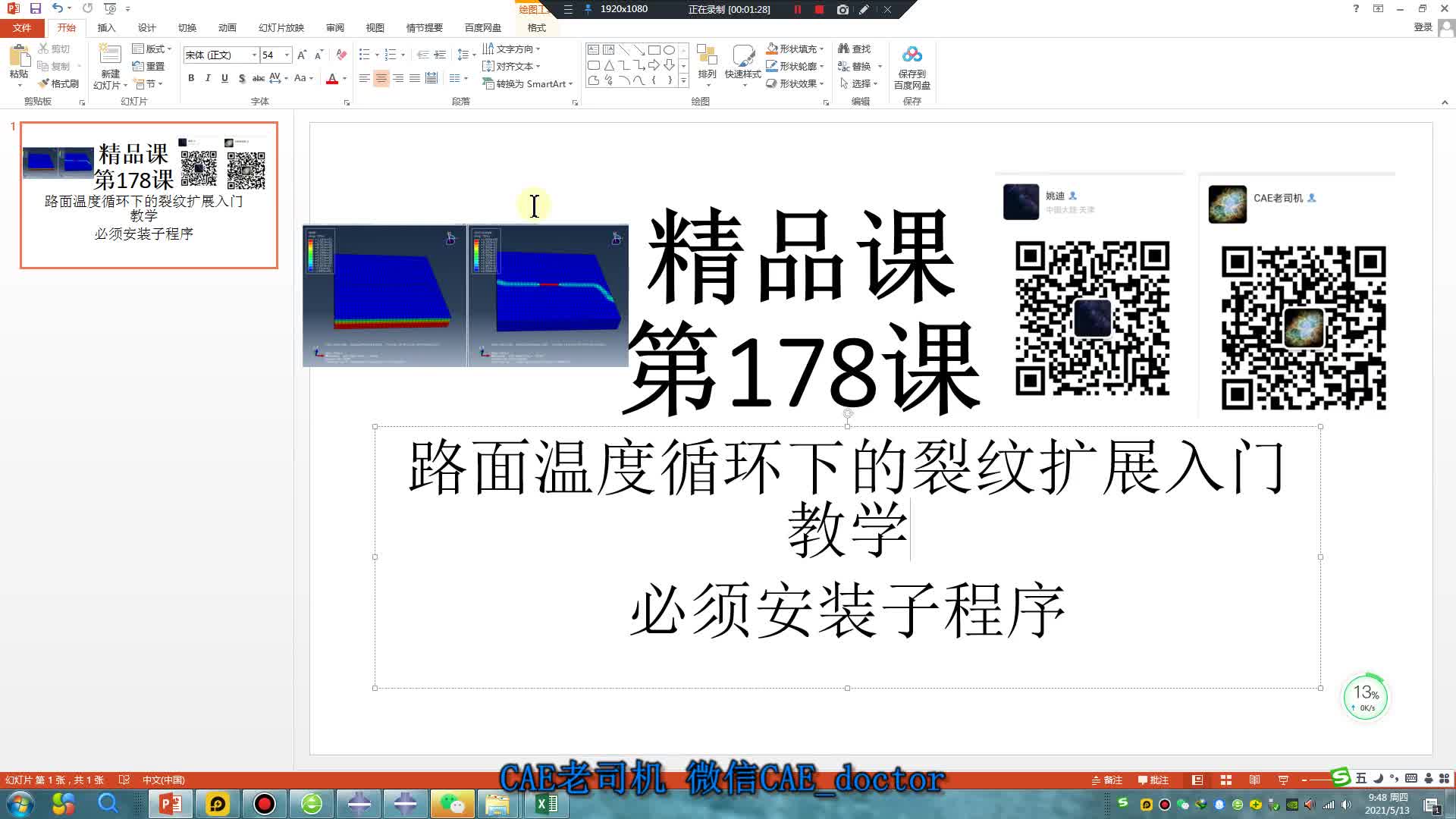Click Quick Styles (快速样式) button
The width and height of the screenshot is (1456, 819).
coord(742,64)
